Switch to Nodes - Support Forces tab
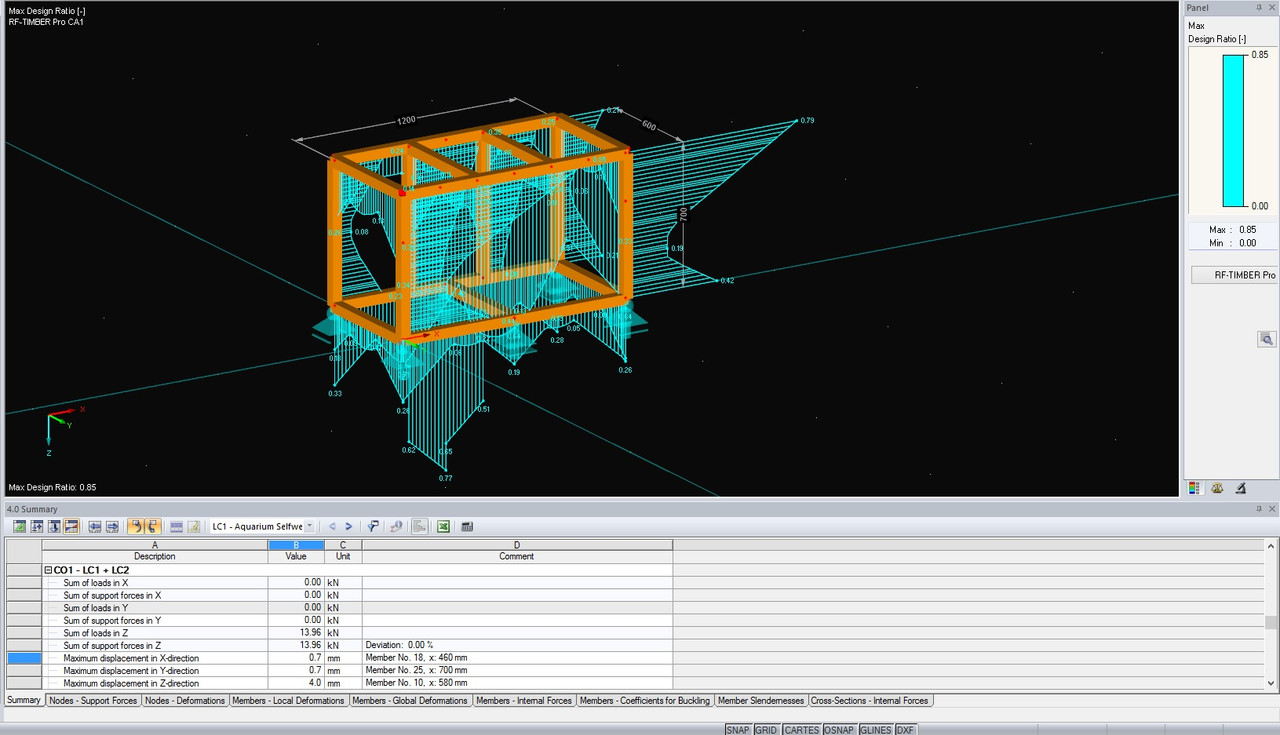The height and width of the screenshot is (735, 1280). click(x=93, y=701)
